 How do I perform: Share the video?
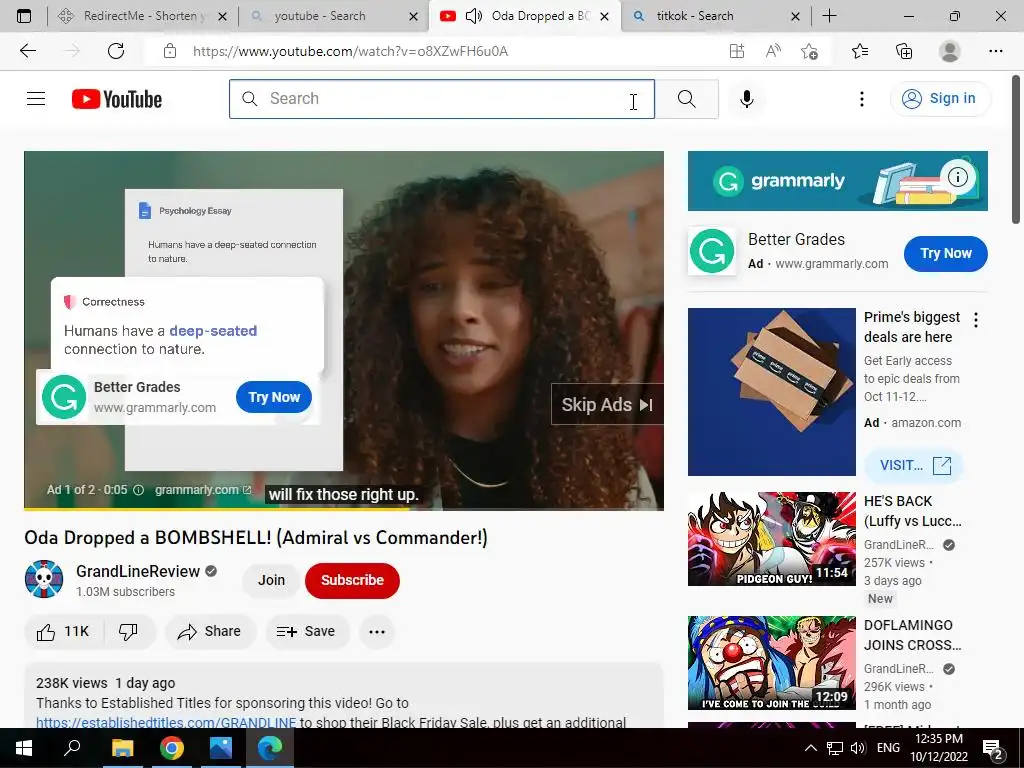[x=210, y=632]
